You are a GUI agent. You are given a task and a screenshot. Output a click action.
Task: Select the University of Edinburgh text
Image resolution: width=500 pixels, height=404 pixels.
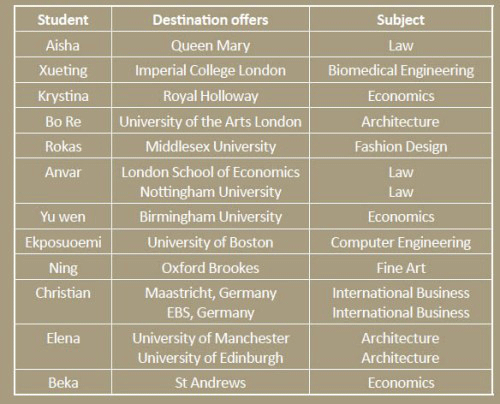pos(210,358)
